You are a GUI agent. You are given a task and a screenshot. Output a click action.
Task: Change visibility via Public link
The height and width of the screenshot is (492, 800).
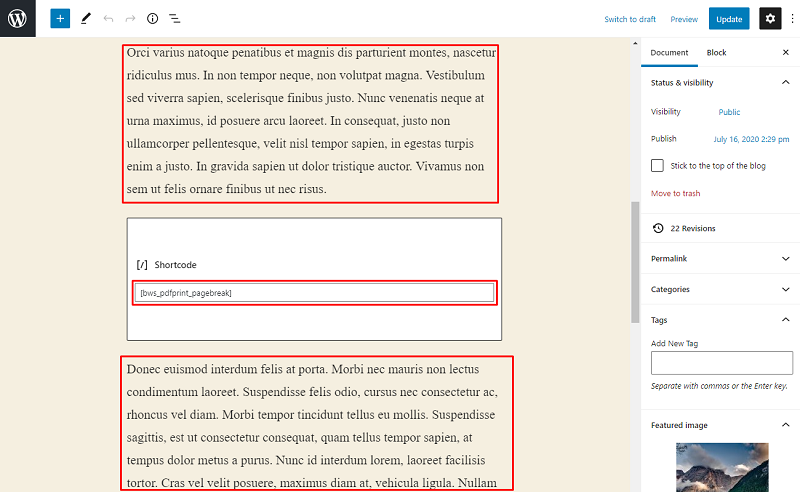pyautogui.click(x=729, y=112)
